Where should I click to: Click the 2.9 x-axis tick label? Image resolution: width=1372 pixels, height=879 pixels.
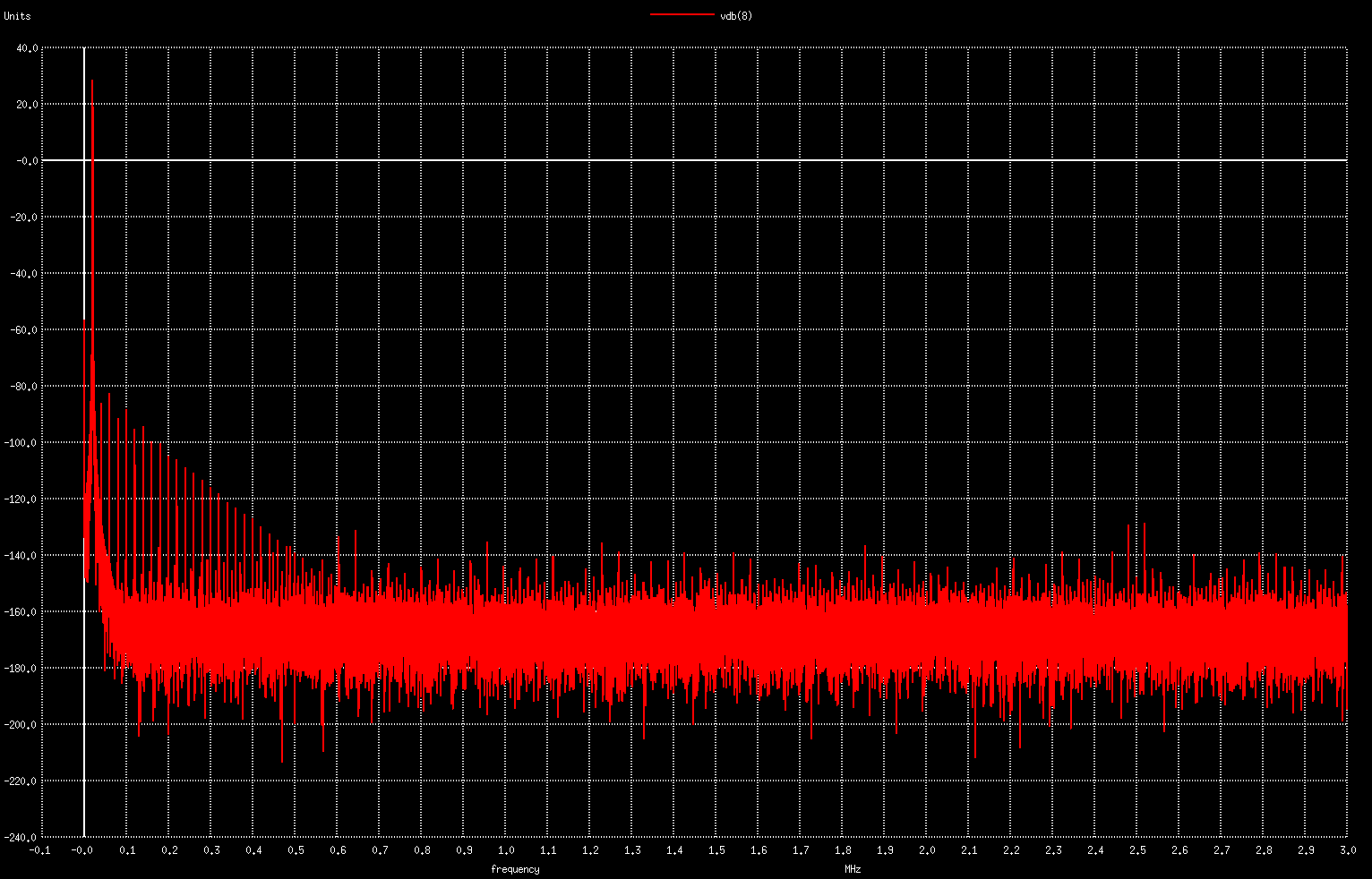(x=1306, y=850)
